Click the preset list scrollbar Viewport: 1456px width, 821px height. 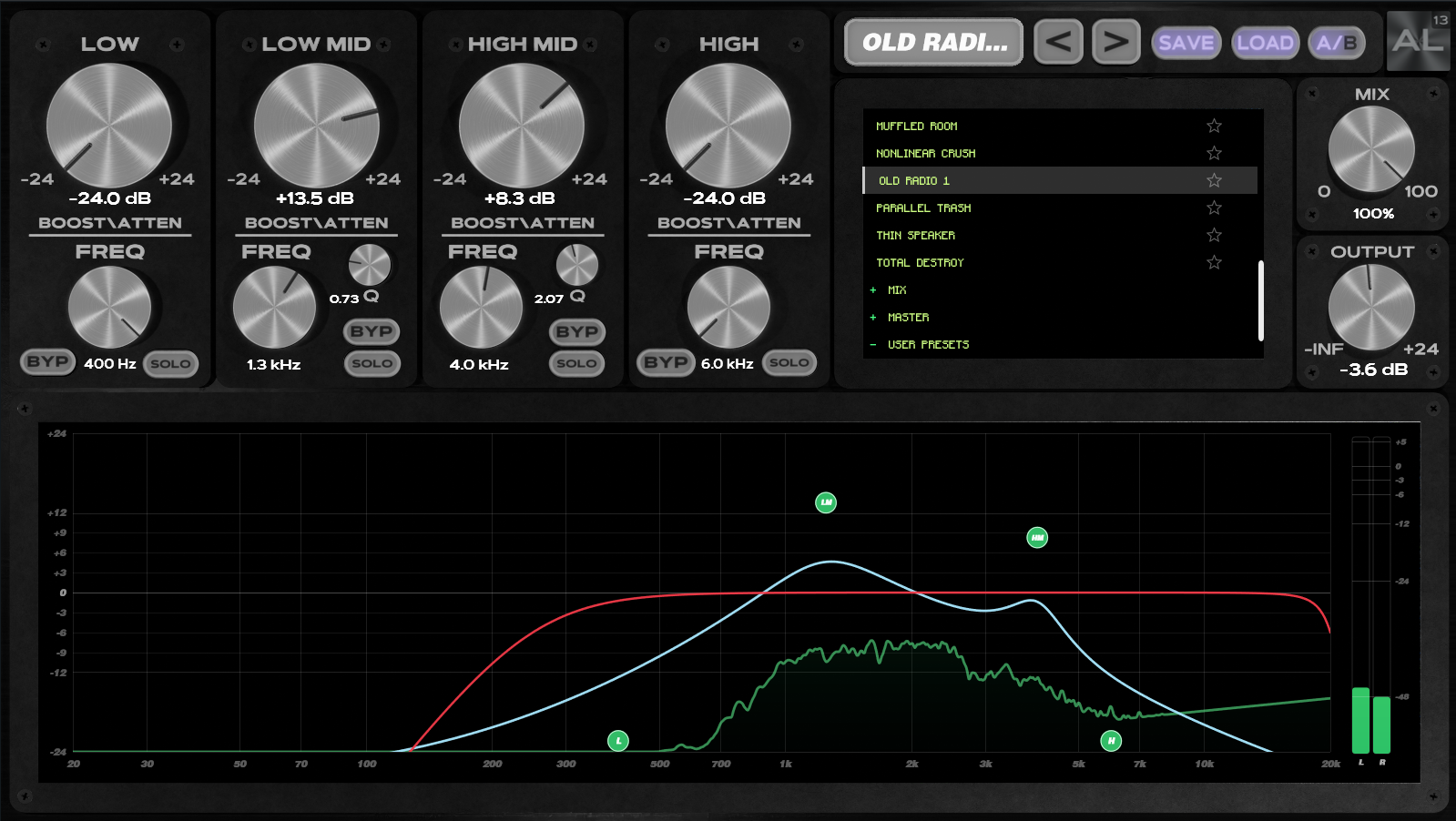tap(1260, 300)
